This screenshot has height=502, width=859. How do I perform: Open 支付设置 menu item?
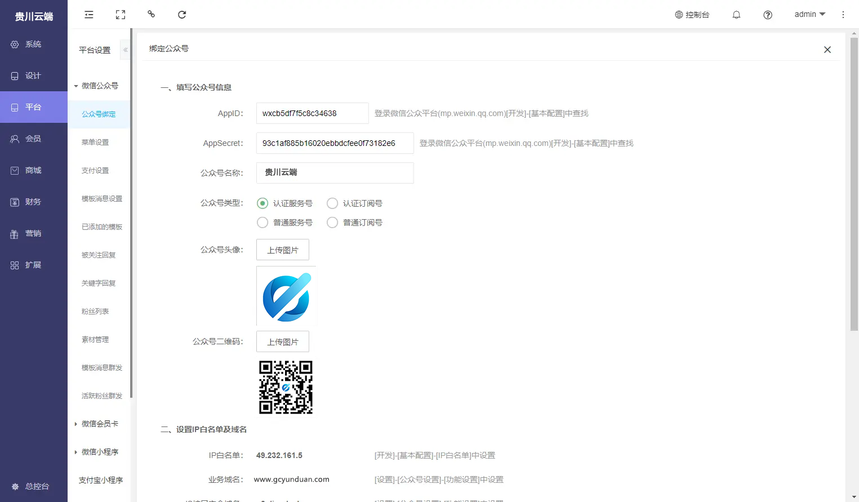click(95, 170)
